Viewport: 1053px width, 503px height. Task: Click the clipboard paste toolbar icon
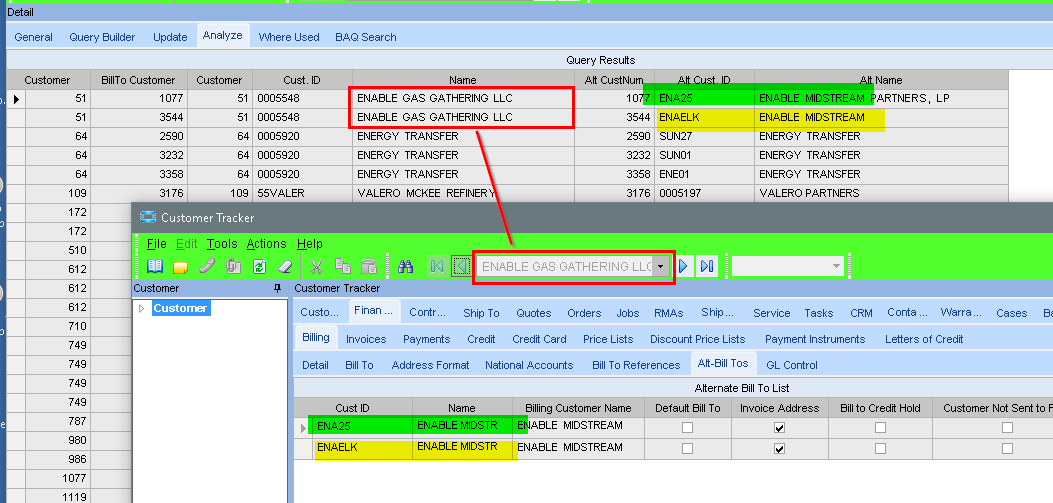(369, 267)
